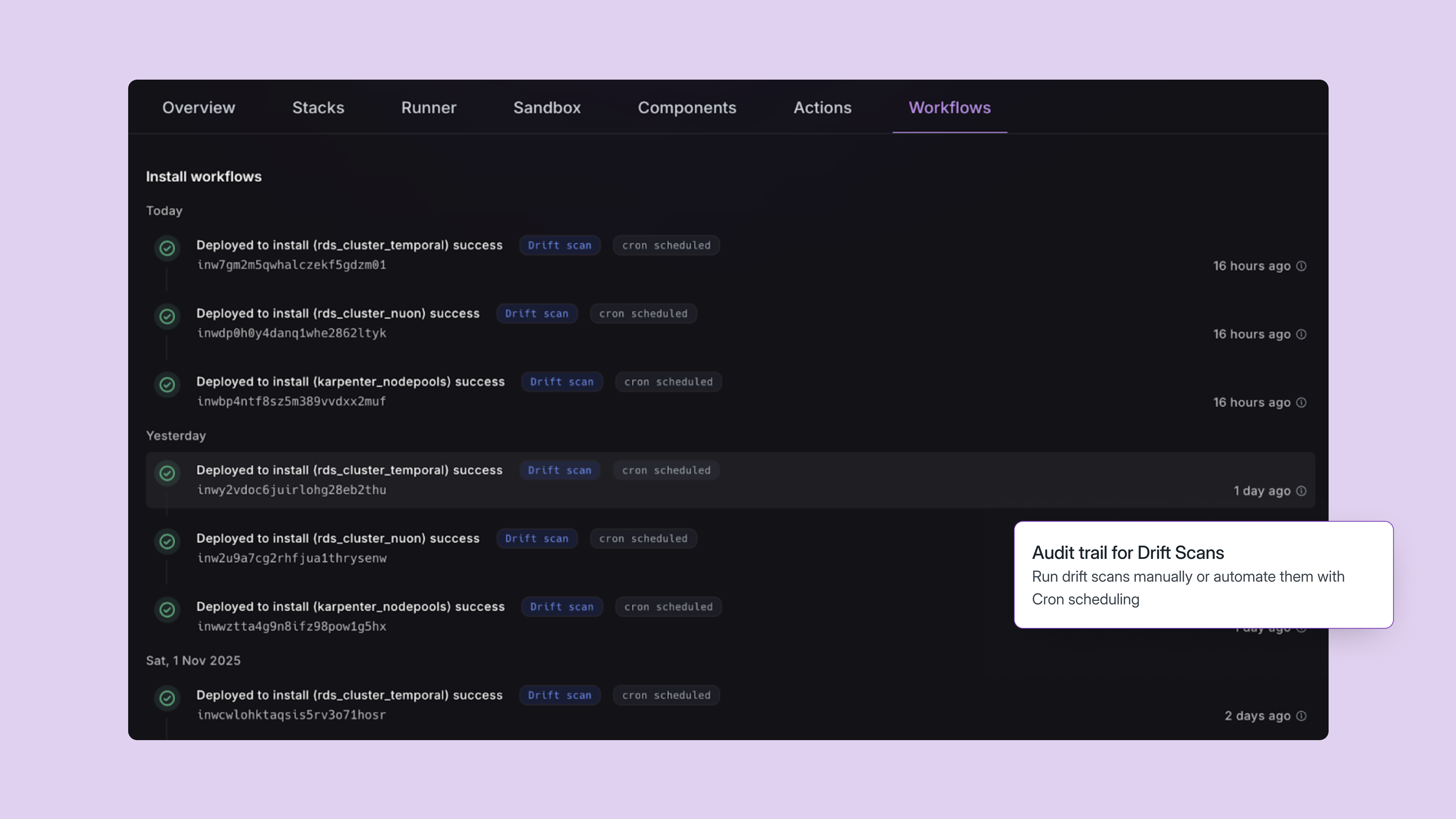Open the Overview tab
The image size is (1456, 819).
198,107
